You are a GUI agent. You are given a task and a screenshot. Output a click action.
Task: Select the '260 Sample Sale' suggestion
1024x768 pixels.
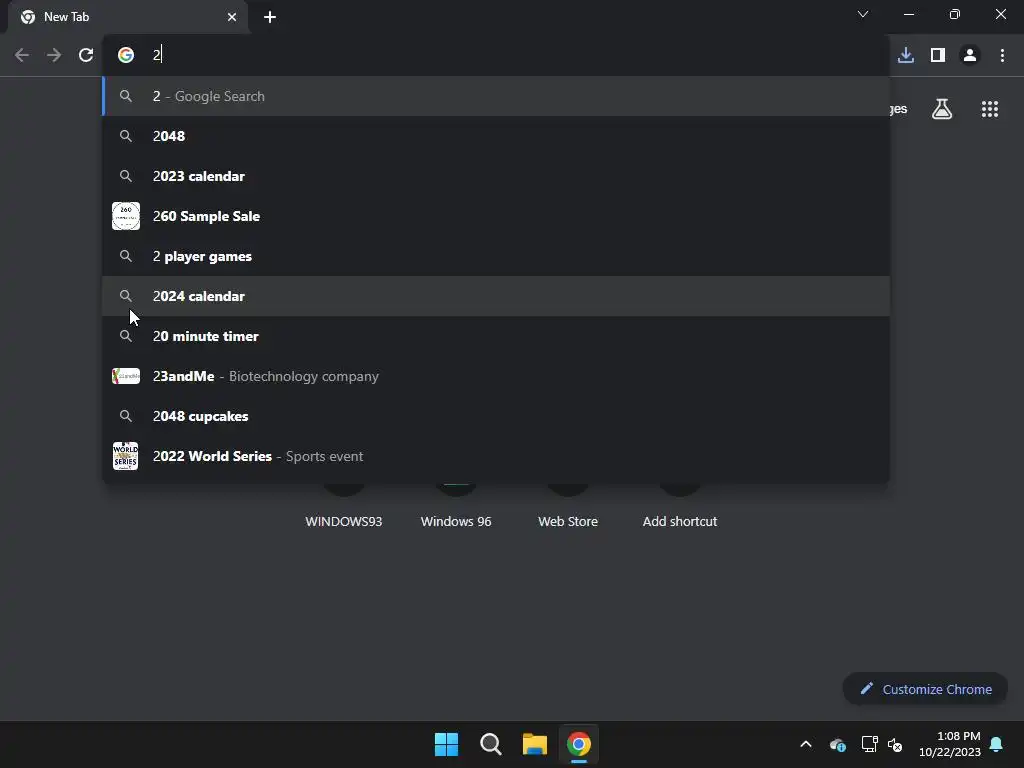pyautogui.click(x=496, y=216)
